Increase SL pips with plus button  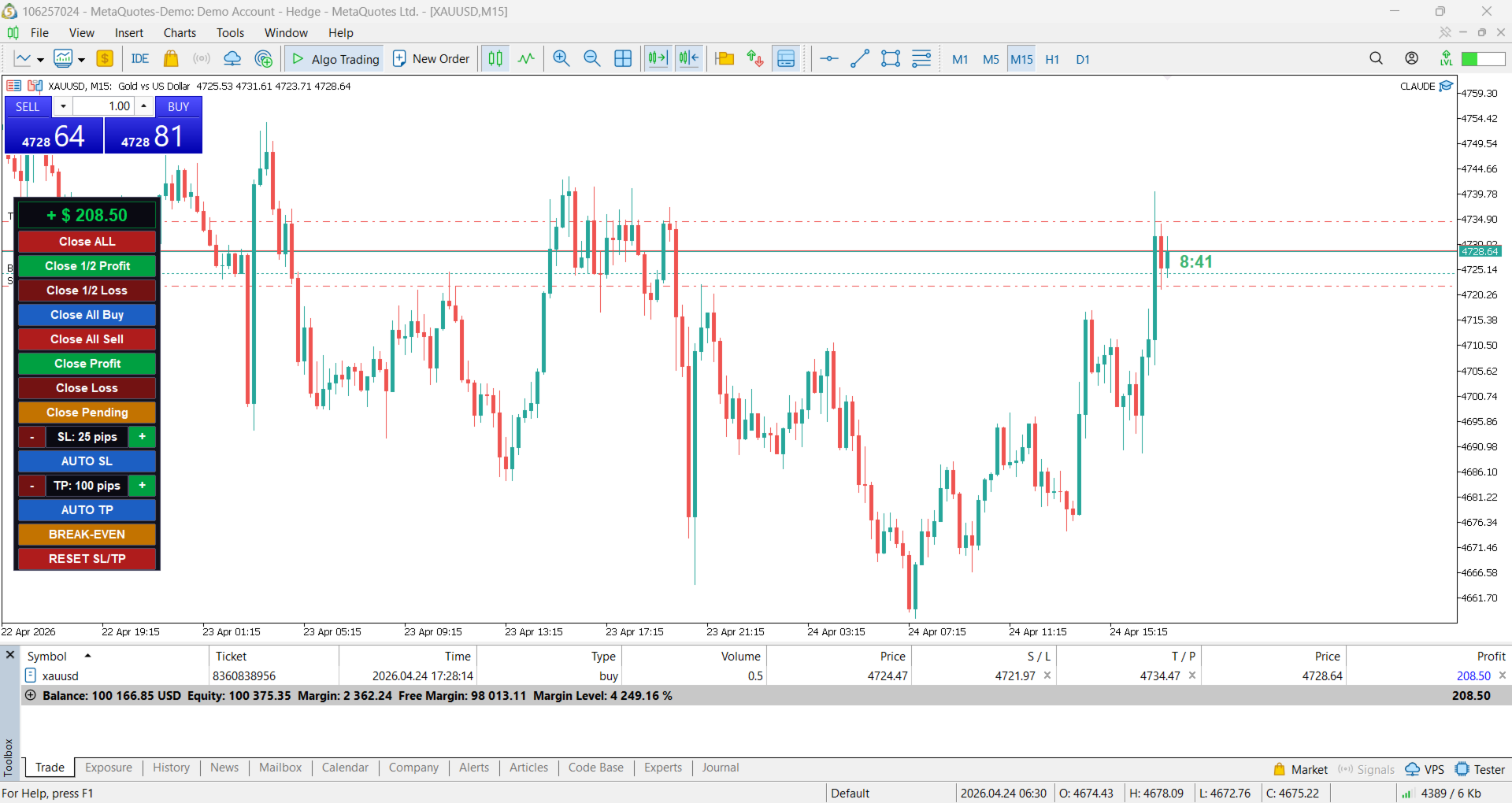click(x=143, y=437)
